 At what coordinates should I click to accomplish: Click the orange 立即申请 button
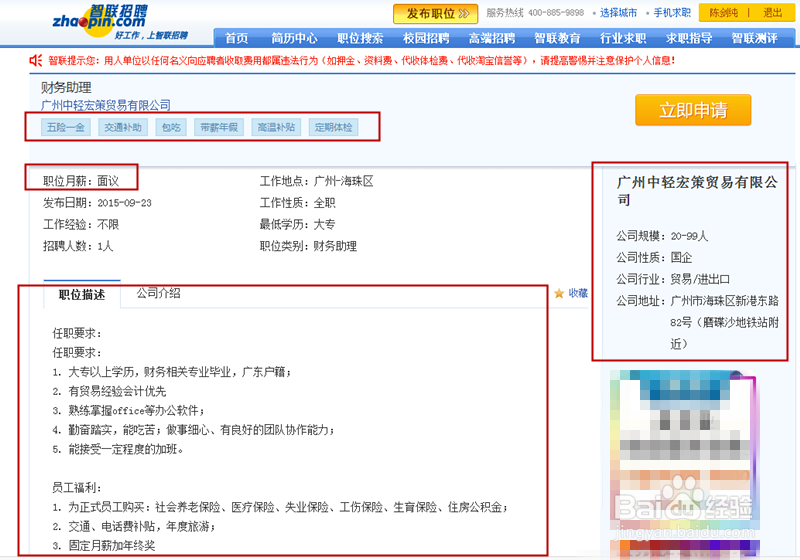tap(693, 110)
